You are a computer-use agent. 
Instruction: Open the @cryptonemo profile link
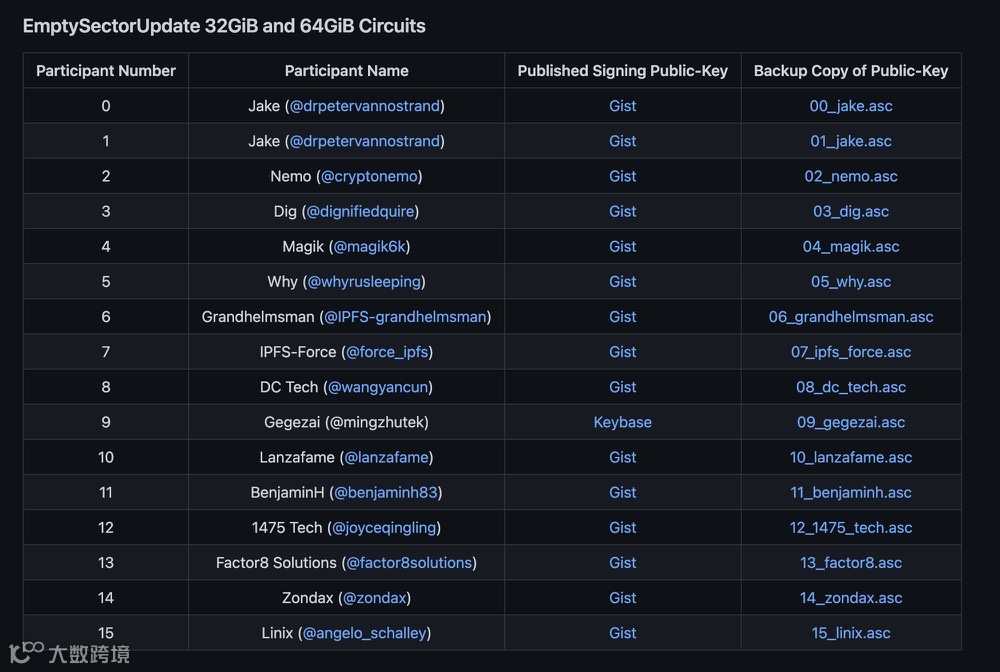point(369,176)
